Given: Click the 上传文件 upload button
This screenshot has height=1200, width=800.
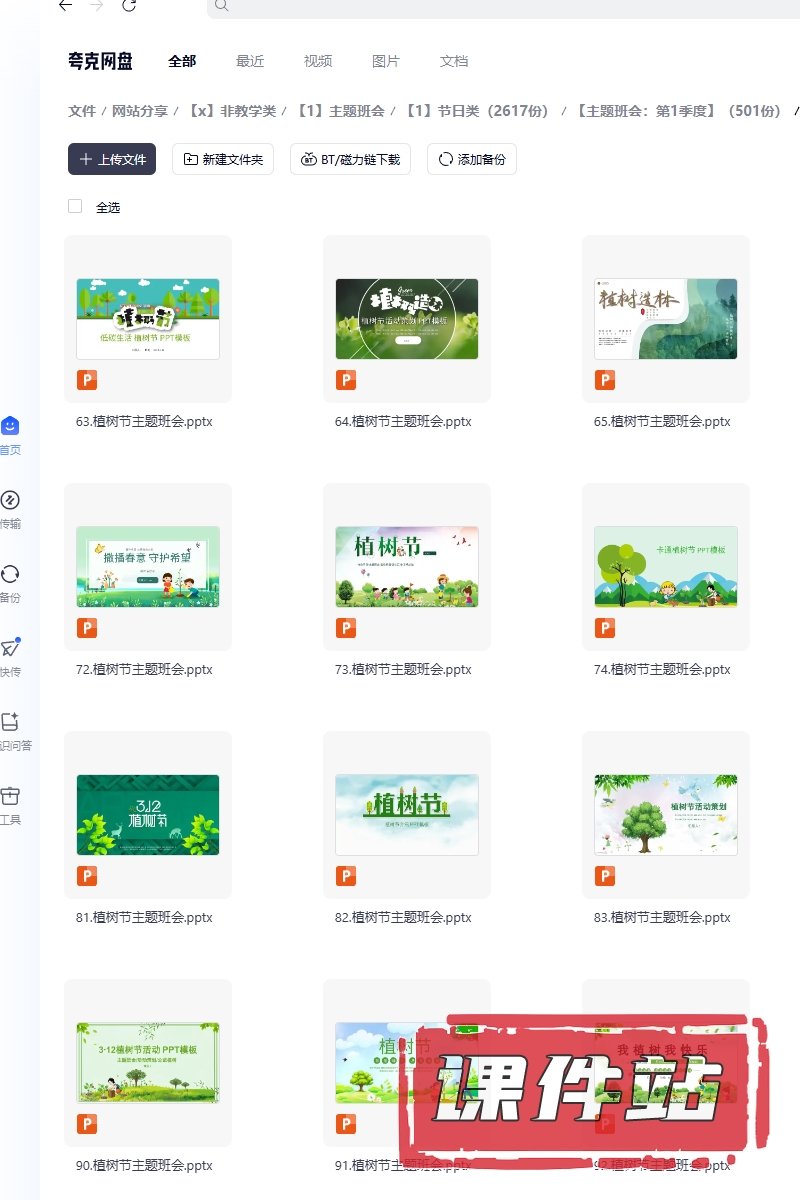Looking at the screenshot, I should (112, 159).
